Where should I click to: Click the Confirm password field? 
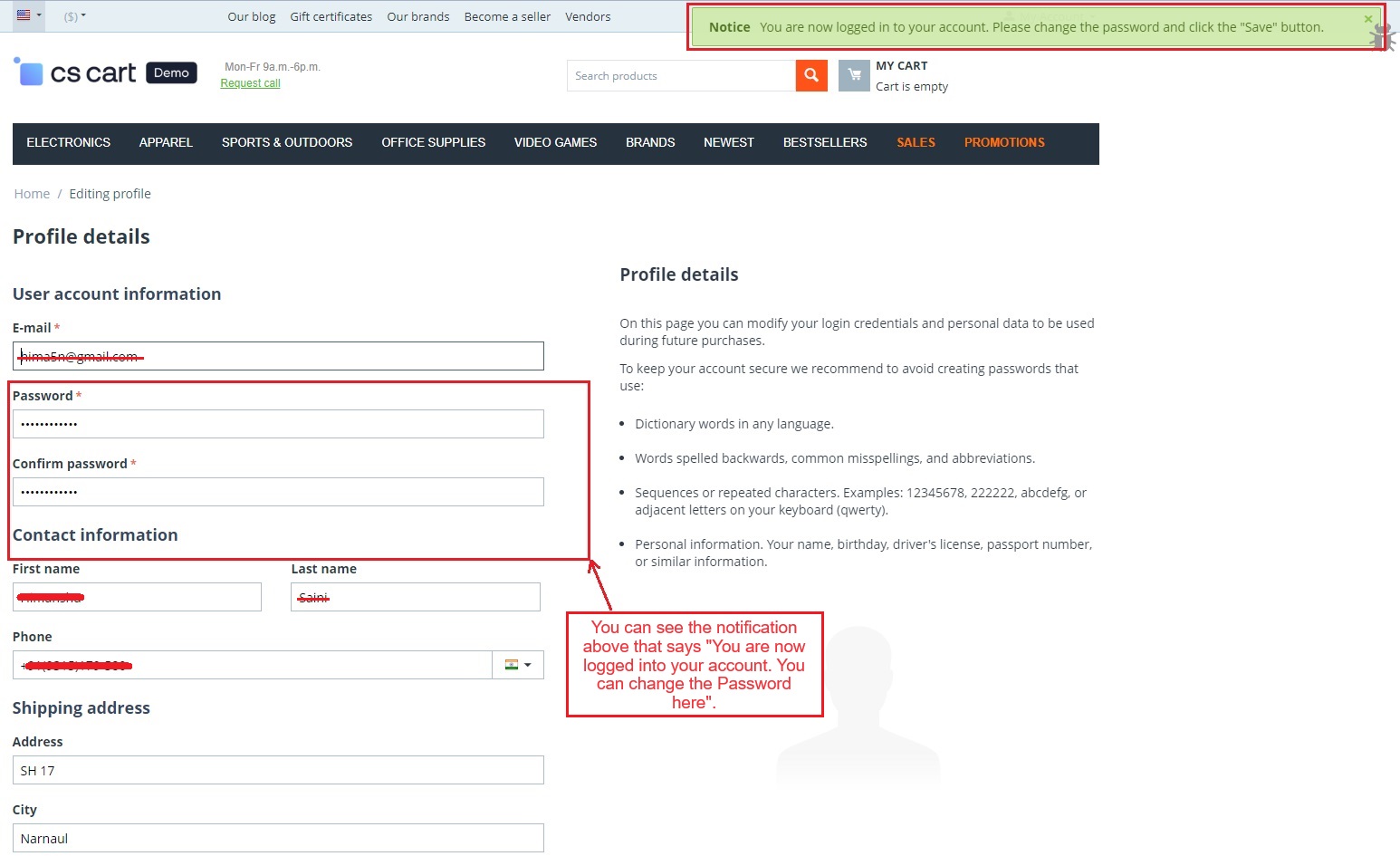coord(278,492)
